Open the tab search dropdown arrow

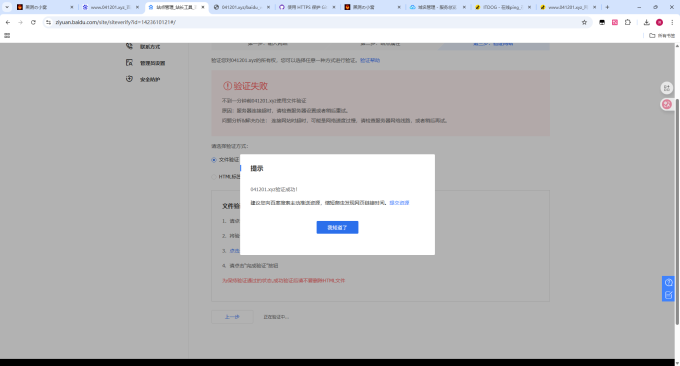pos(7,7)
